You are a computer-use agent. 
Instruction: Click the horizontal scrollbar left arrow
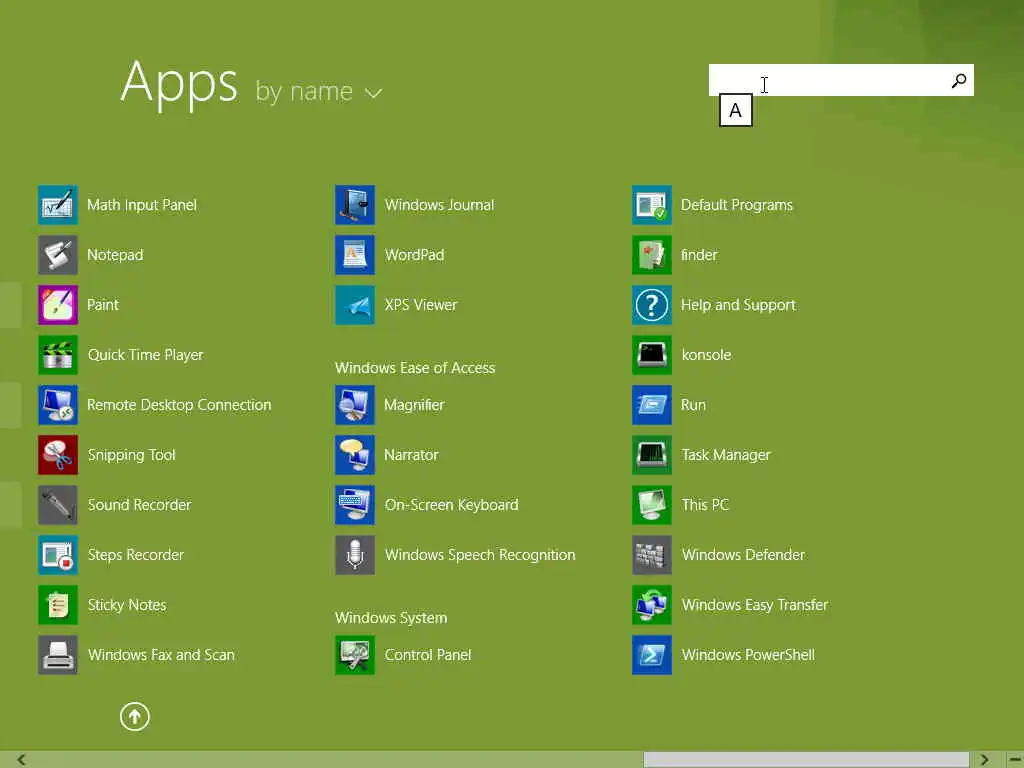22,760
